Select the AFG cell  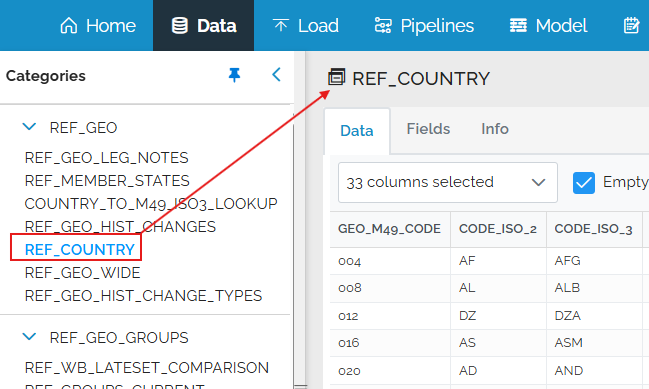point(594,261)
